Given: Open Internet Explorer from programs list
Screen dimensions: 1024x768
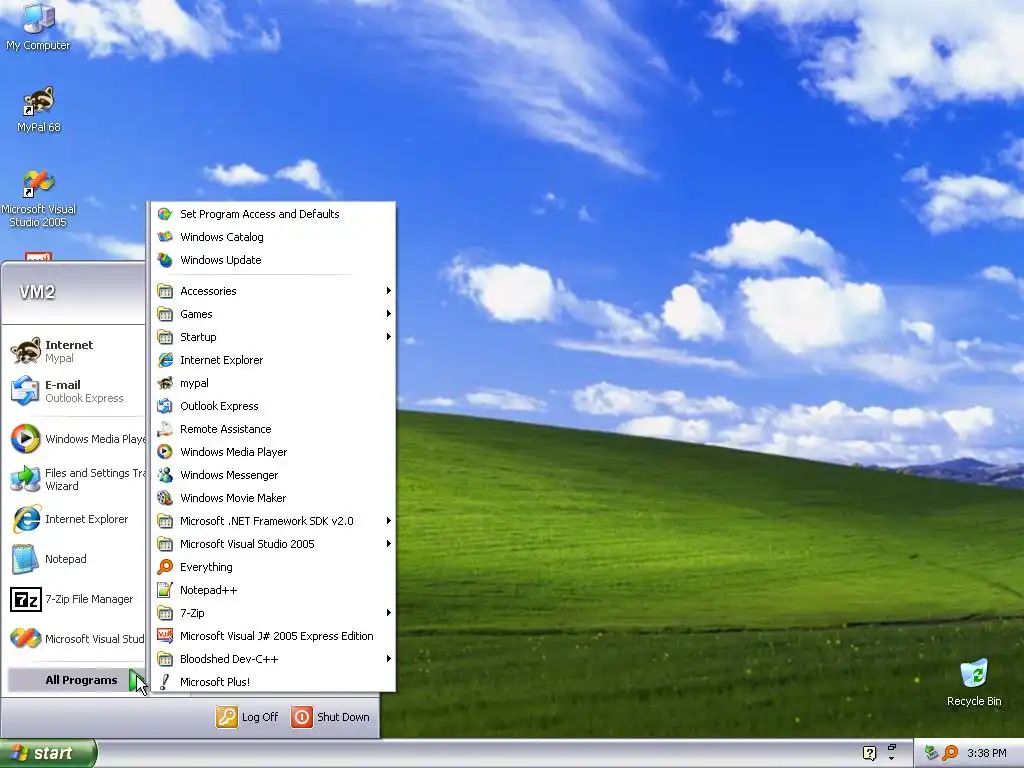Looking at the screenshot, I should (273, 360).
